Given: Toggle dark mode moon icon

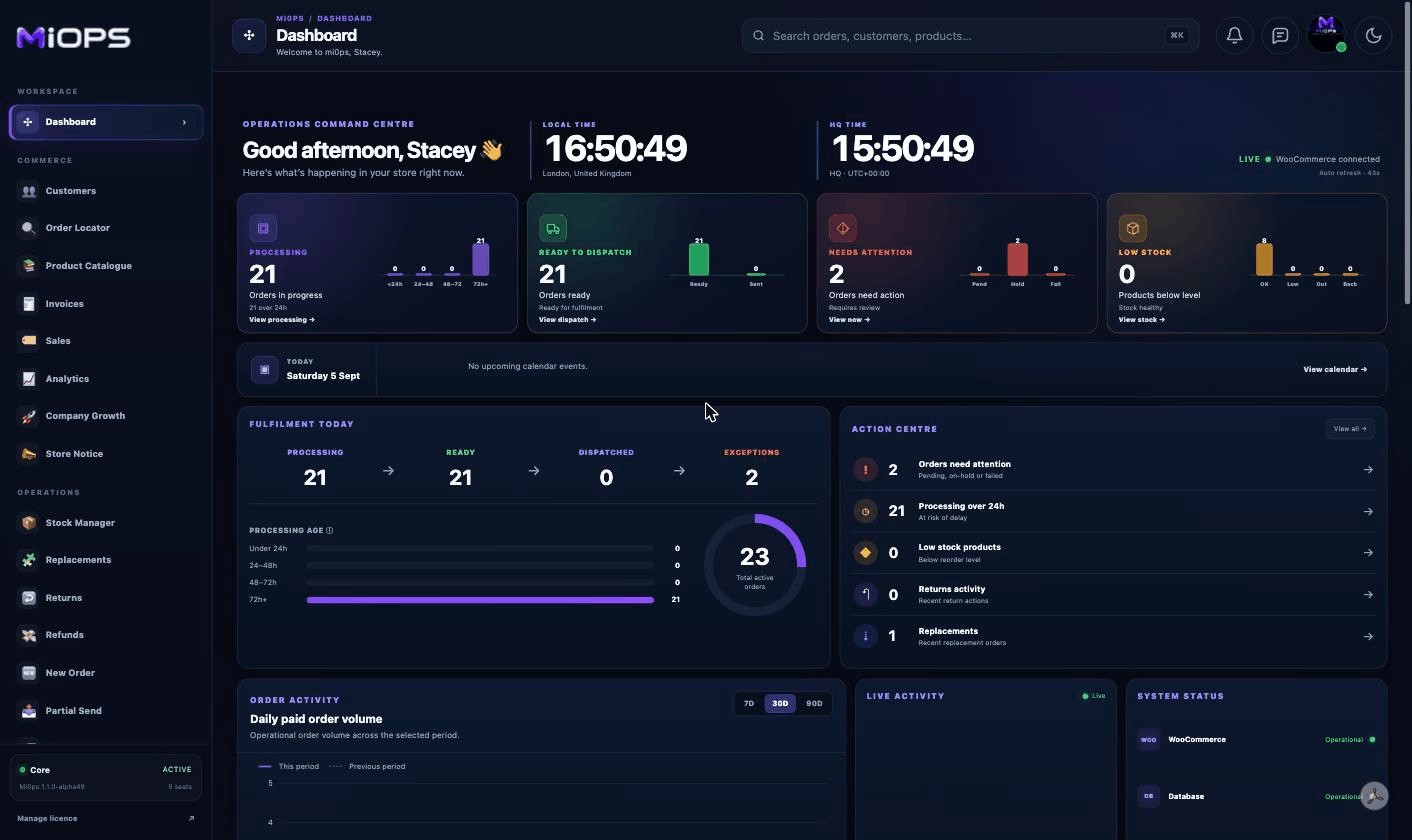Looking at the screenshot, I should [x=1373, y=36].
